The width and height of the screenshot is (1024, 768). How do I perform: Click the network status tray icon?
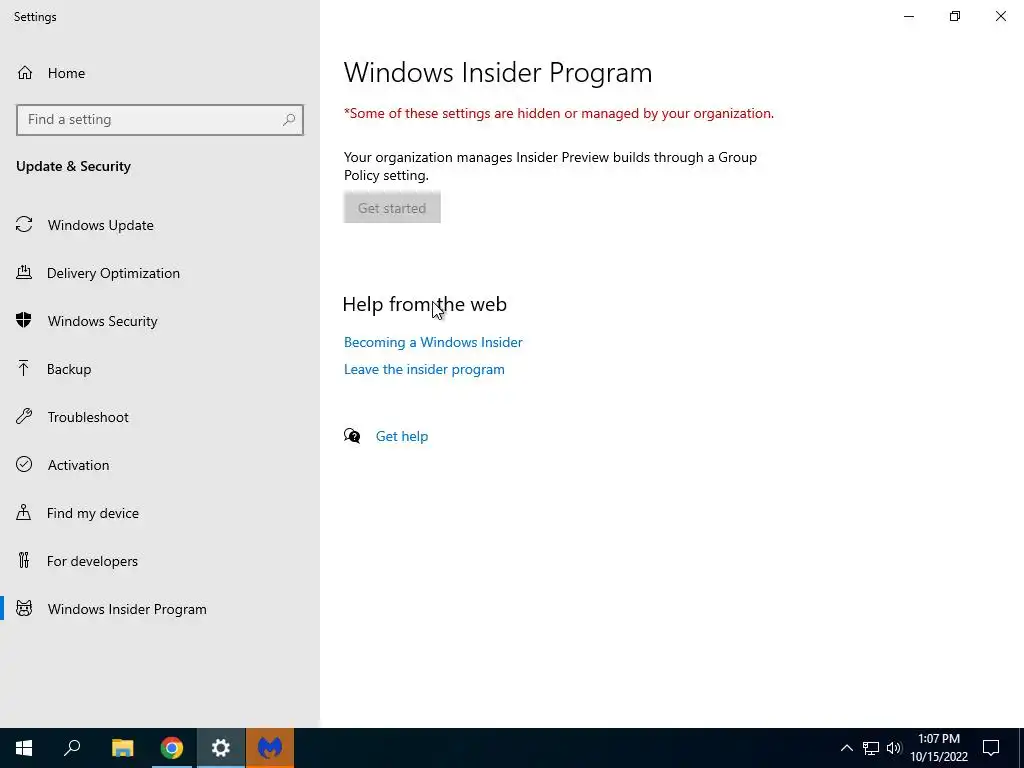click(871, 748)
